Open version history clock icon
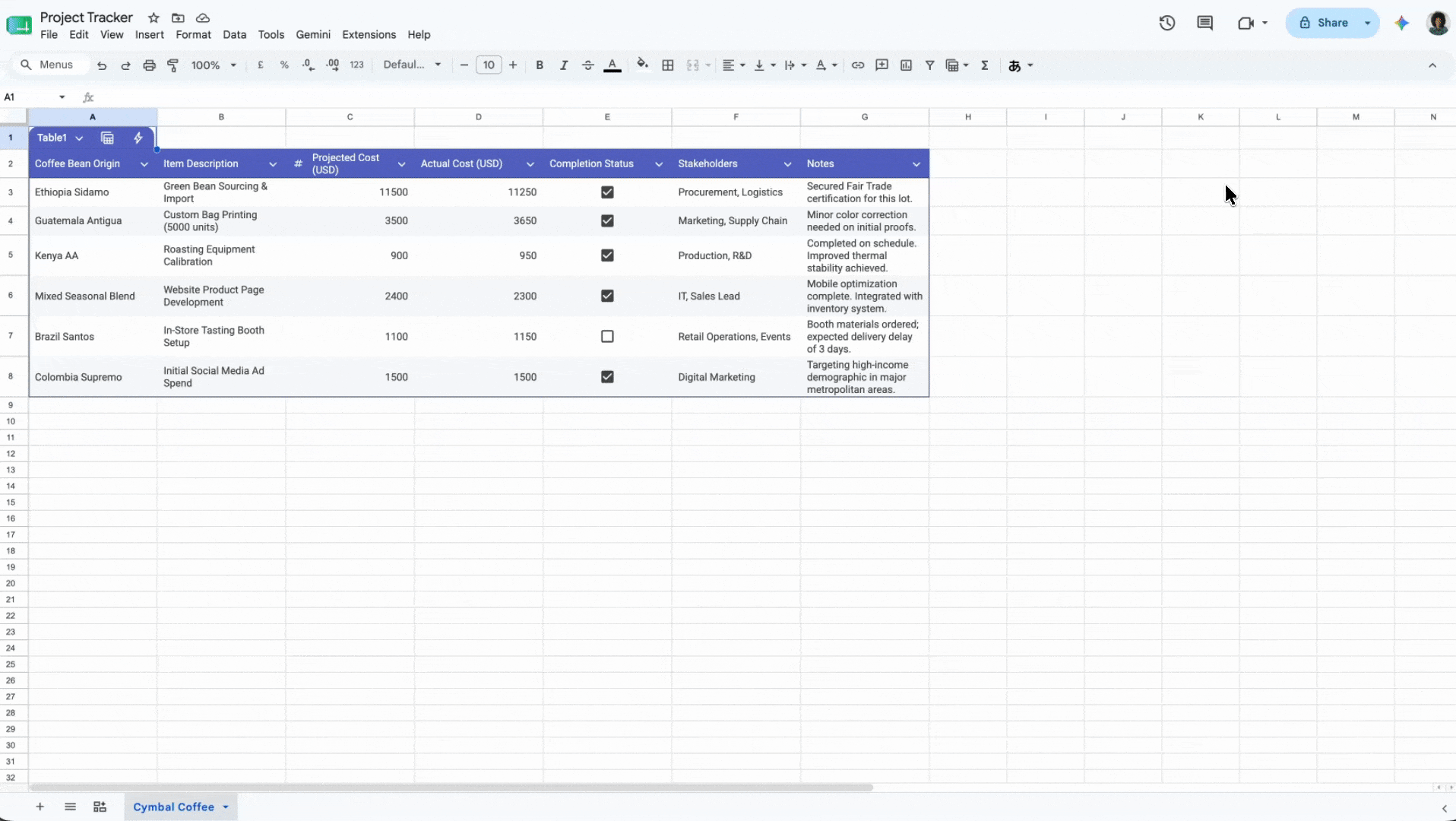1456x821 pixels. pos(1167,23)
